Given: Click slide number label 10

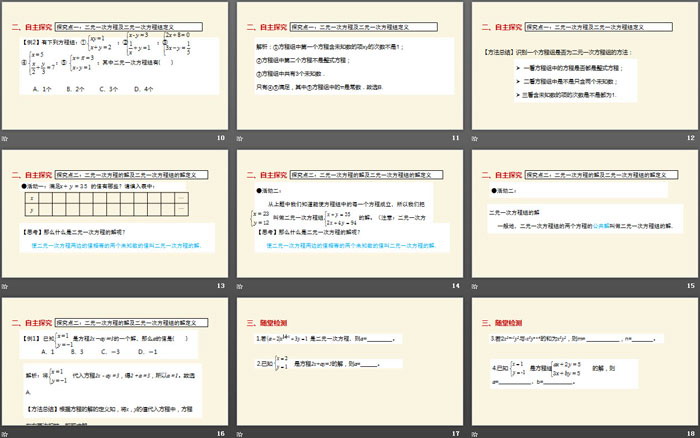Looking at the screenshot, I should (221, 138).
